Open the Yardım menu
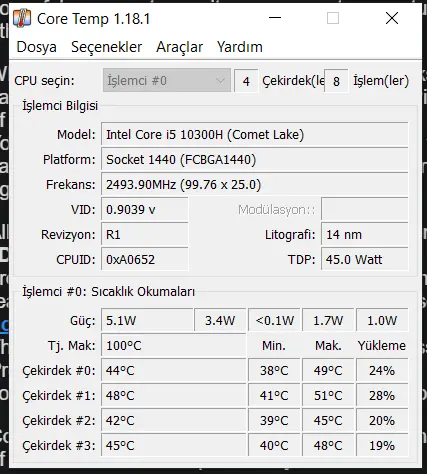The image size is (427, 474). pyautogui.click(x=240, y=47)
